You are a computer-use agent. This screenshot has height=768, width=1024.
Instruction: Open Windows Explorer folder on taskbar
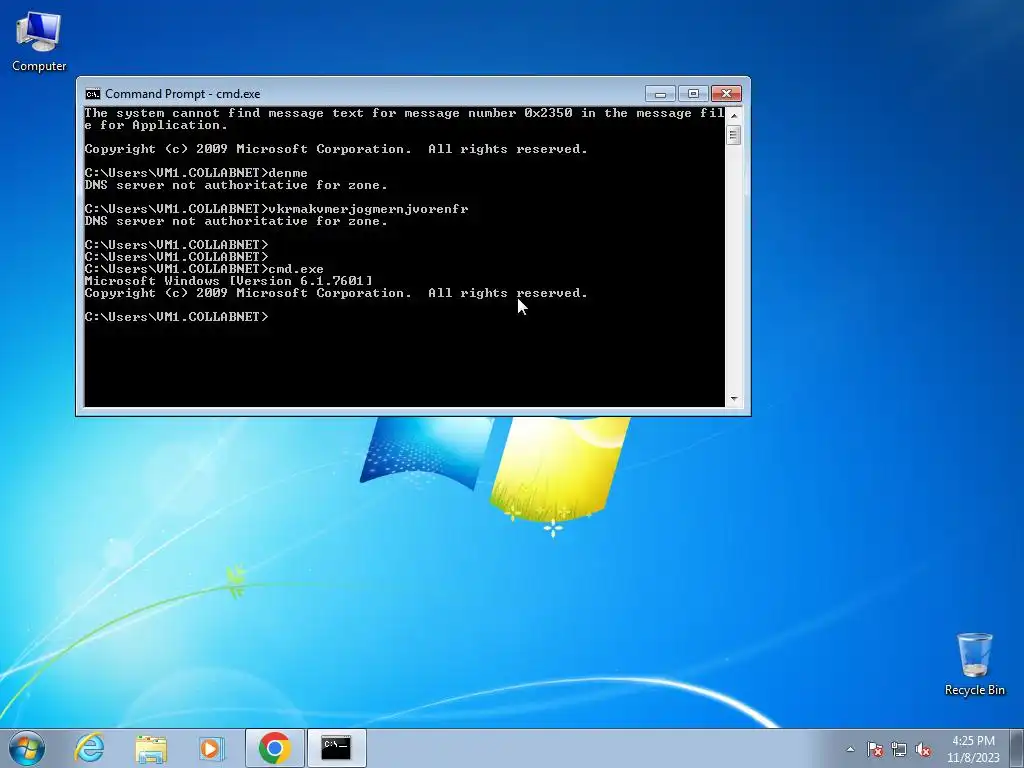pyautogui.click(x=151, y=748)
